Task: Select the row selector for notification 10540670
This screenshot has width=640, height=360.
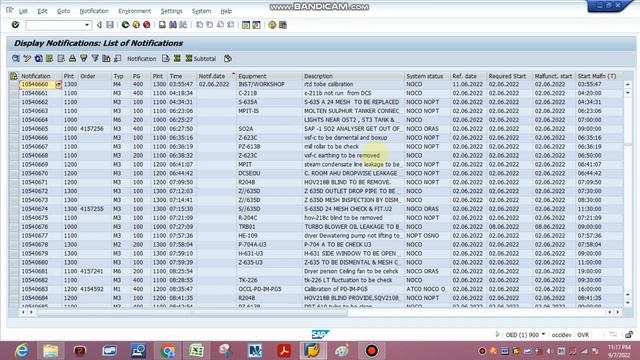Action: pyautogui.click(x=14, y=173)
